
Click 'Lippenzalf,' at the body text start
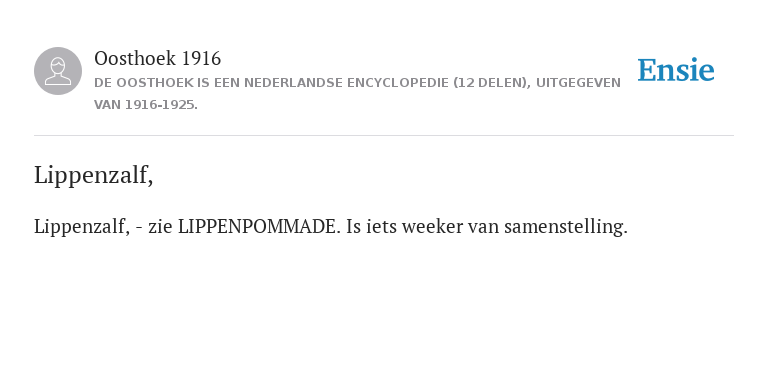(82, 227)
